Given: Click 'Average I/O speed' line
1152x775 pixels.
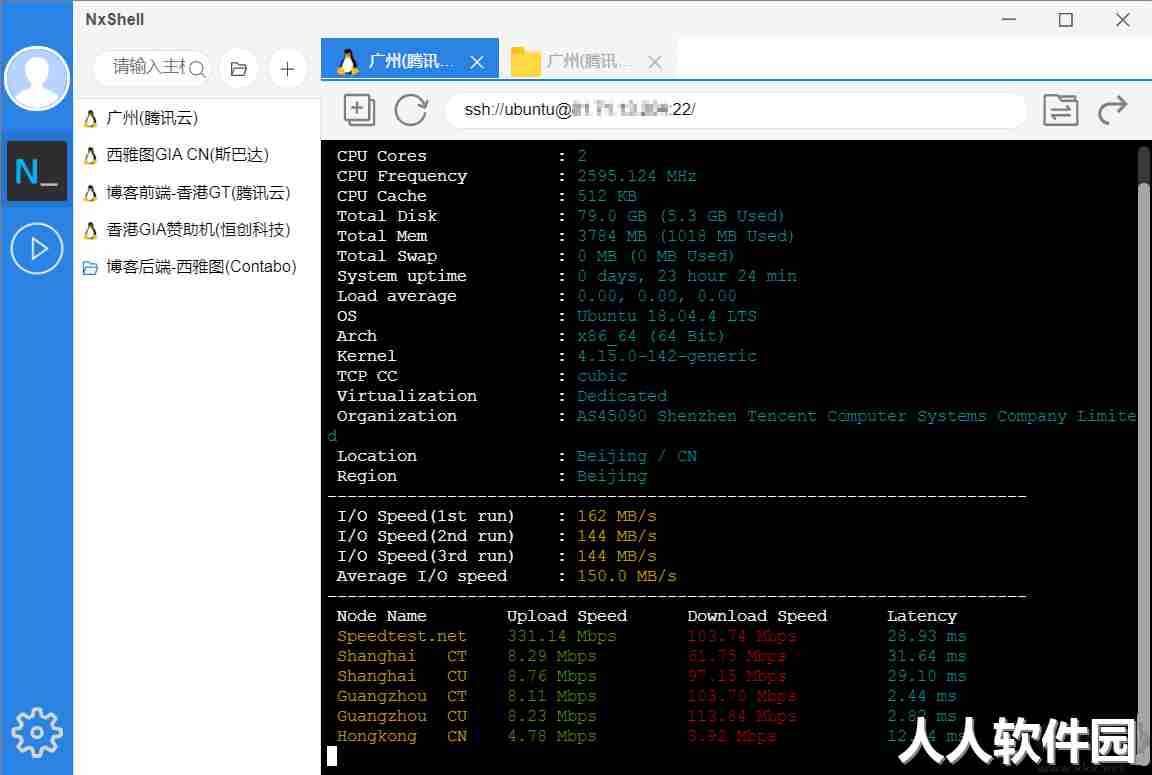Looking at the screenshot, I should (x=506, y=577).
